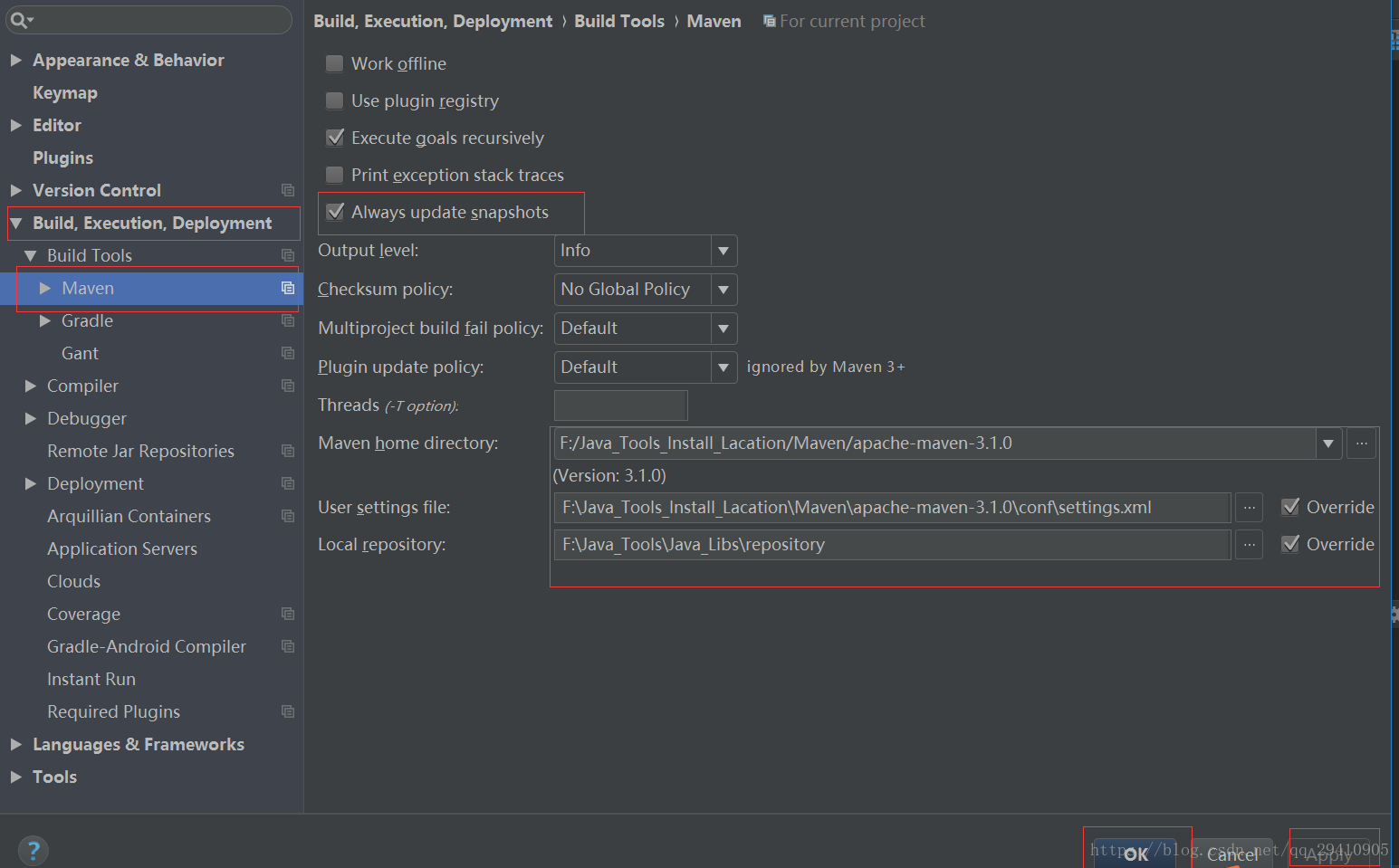The height and width of the screenshot is (868, 1399).
Task: Open Arquillian Containers page
Action: click(129, 516)
